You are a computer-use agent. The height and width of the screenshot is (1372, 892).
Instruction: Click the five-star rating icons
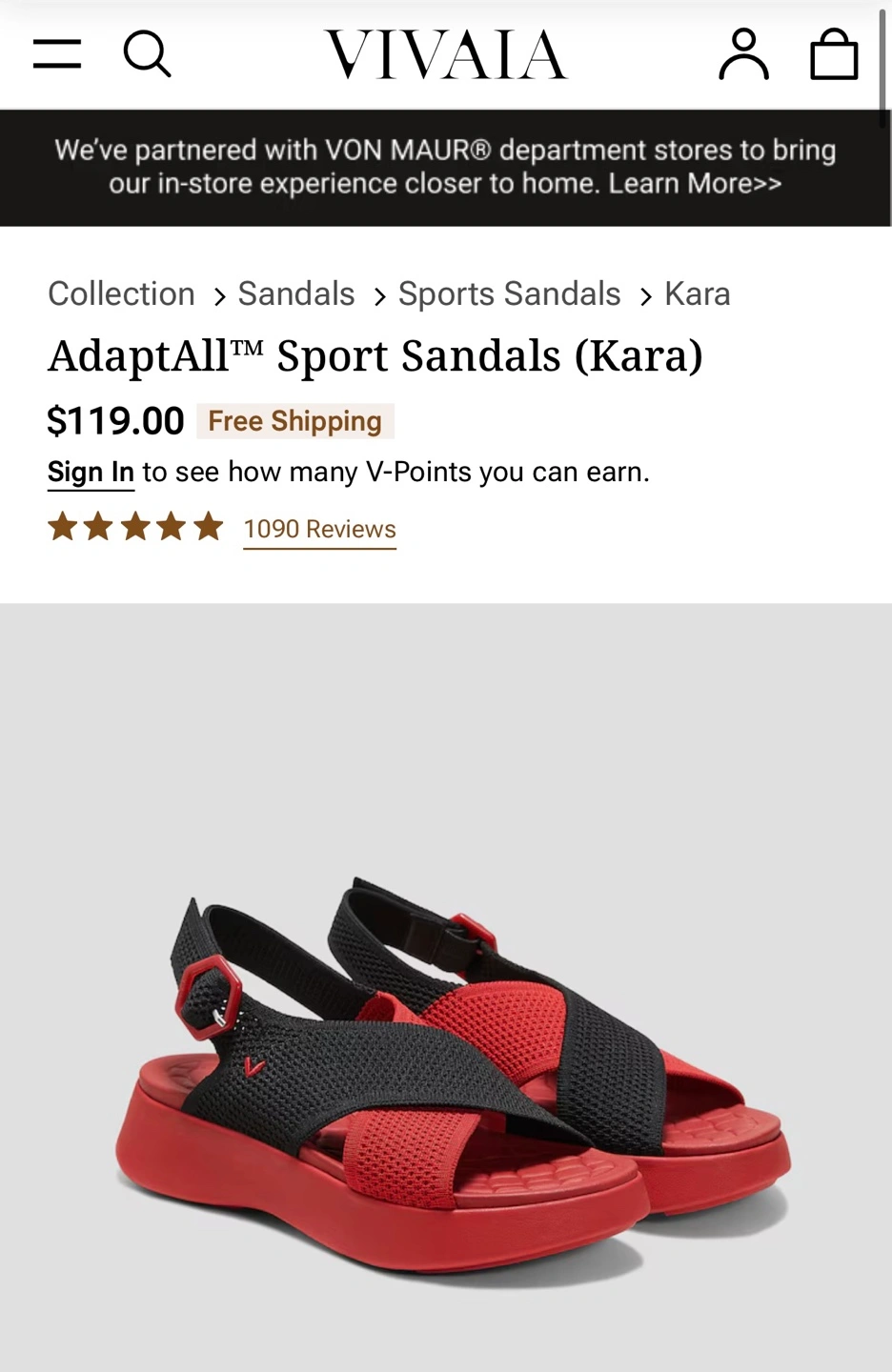click(135, 527)
